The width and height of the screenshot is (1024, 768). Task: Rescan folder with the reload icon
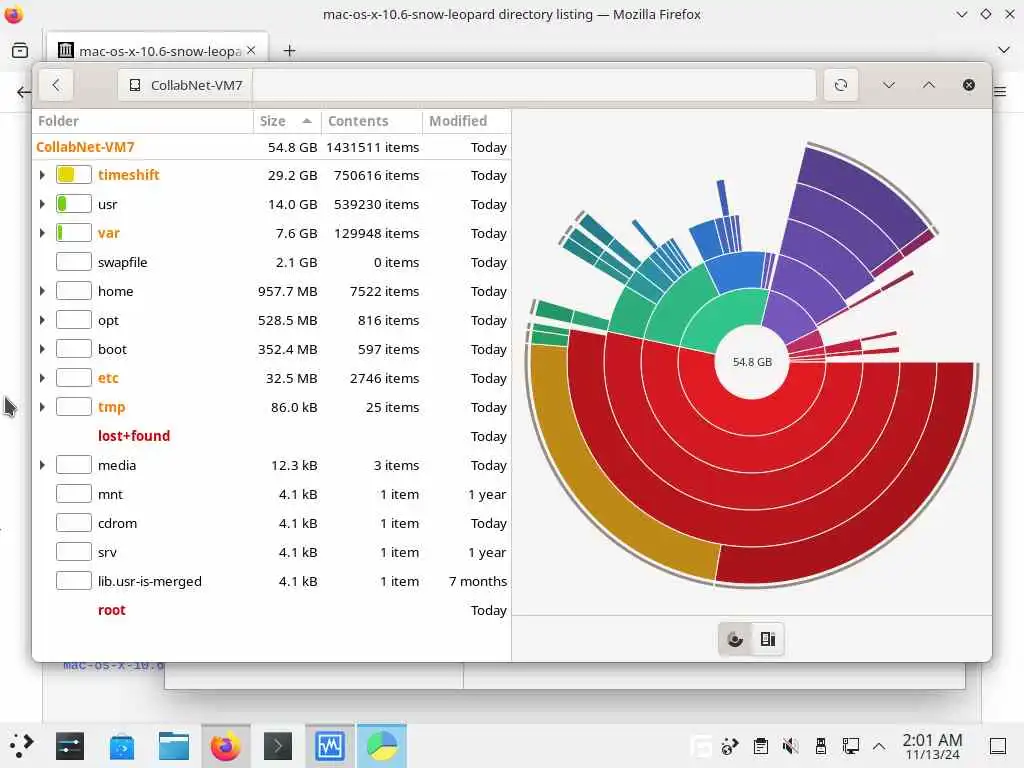click(840, 85)
